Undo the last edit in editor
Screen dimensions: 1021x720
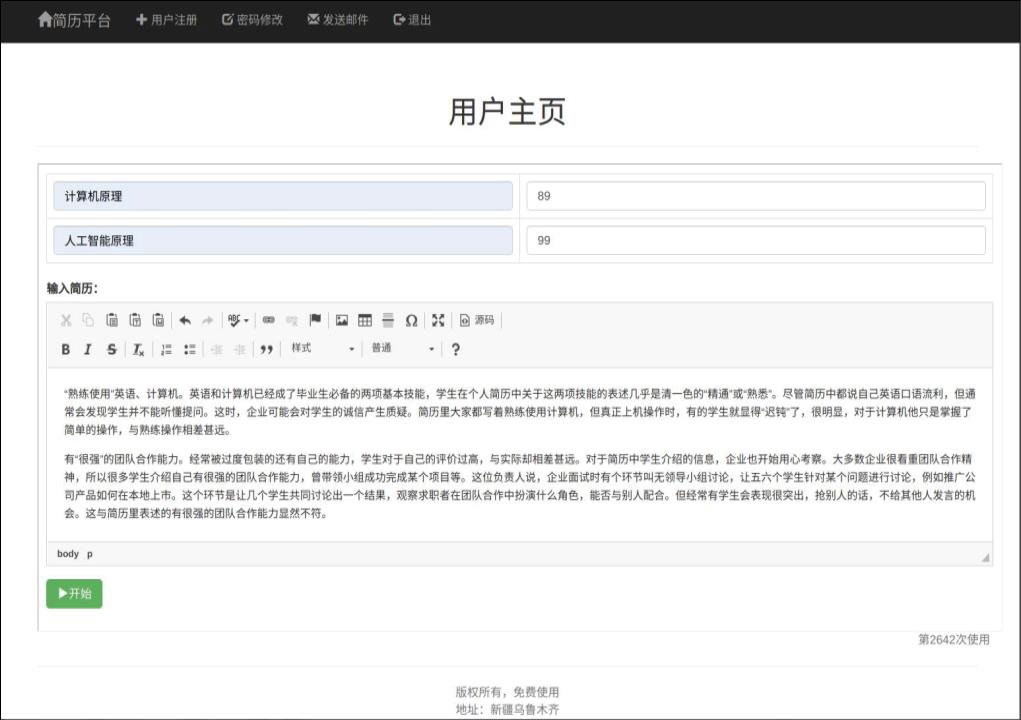coord(185,320)
